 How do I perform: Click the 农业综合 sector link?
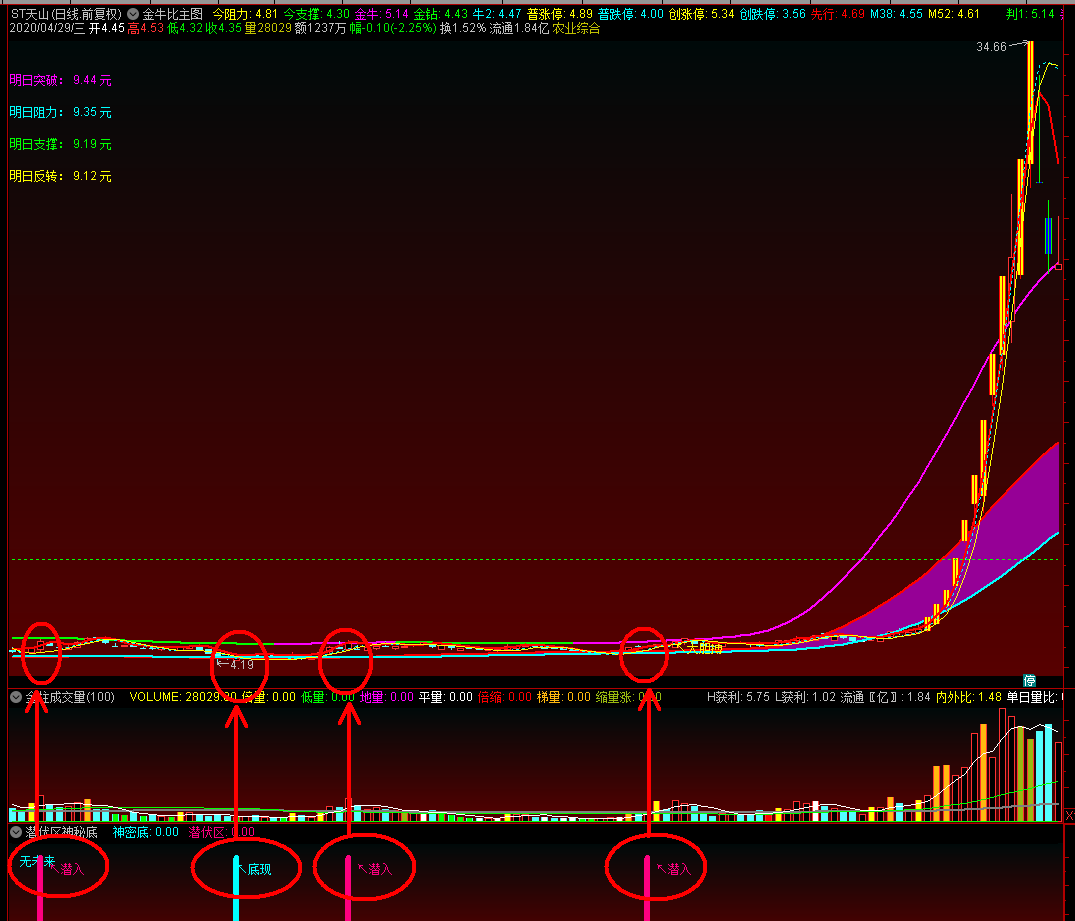pos(576,28)
